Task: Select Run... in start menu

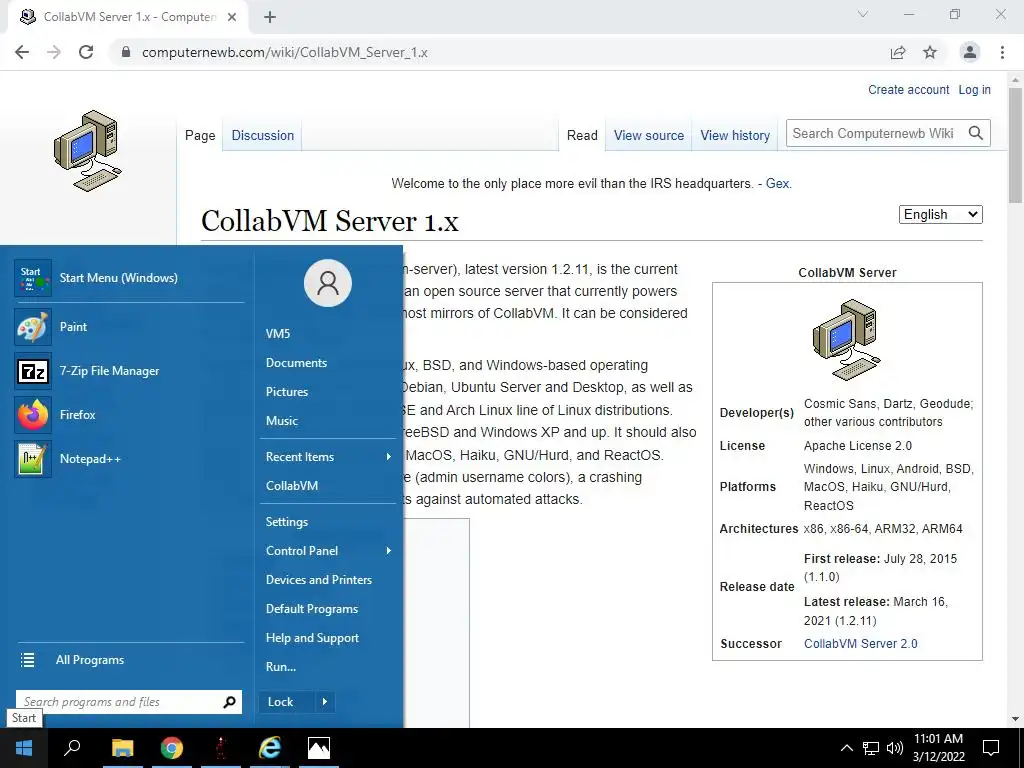Action: tap(281, 667)
